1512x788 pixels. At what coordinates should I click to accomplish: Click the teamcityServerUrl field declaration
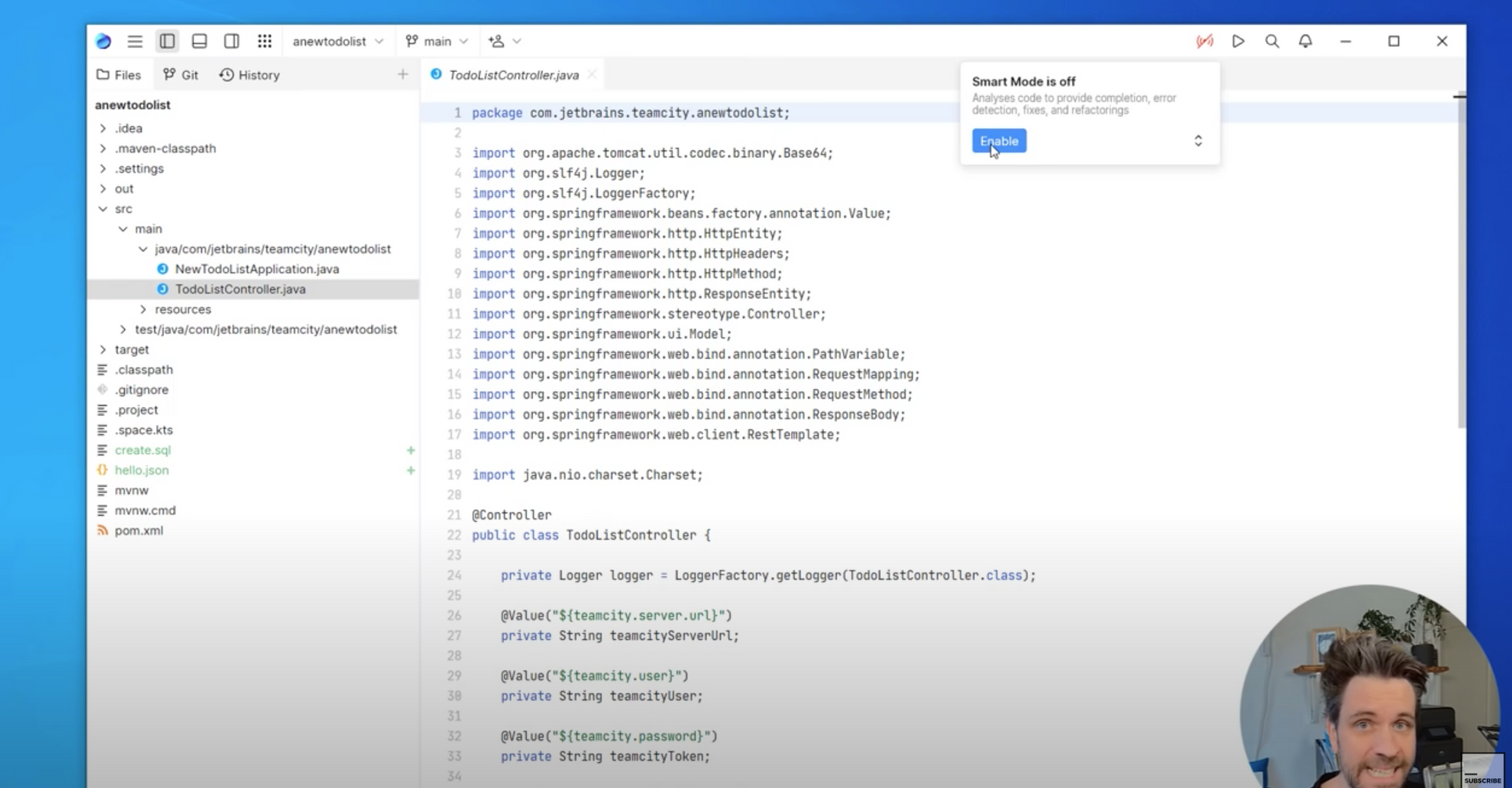pyautogui.click(x=620, y=635)
